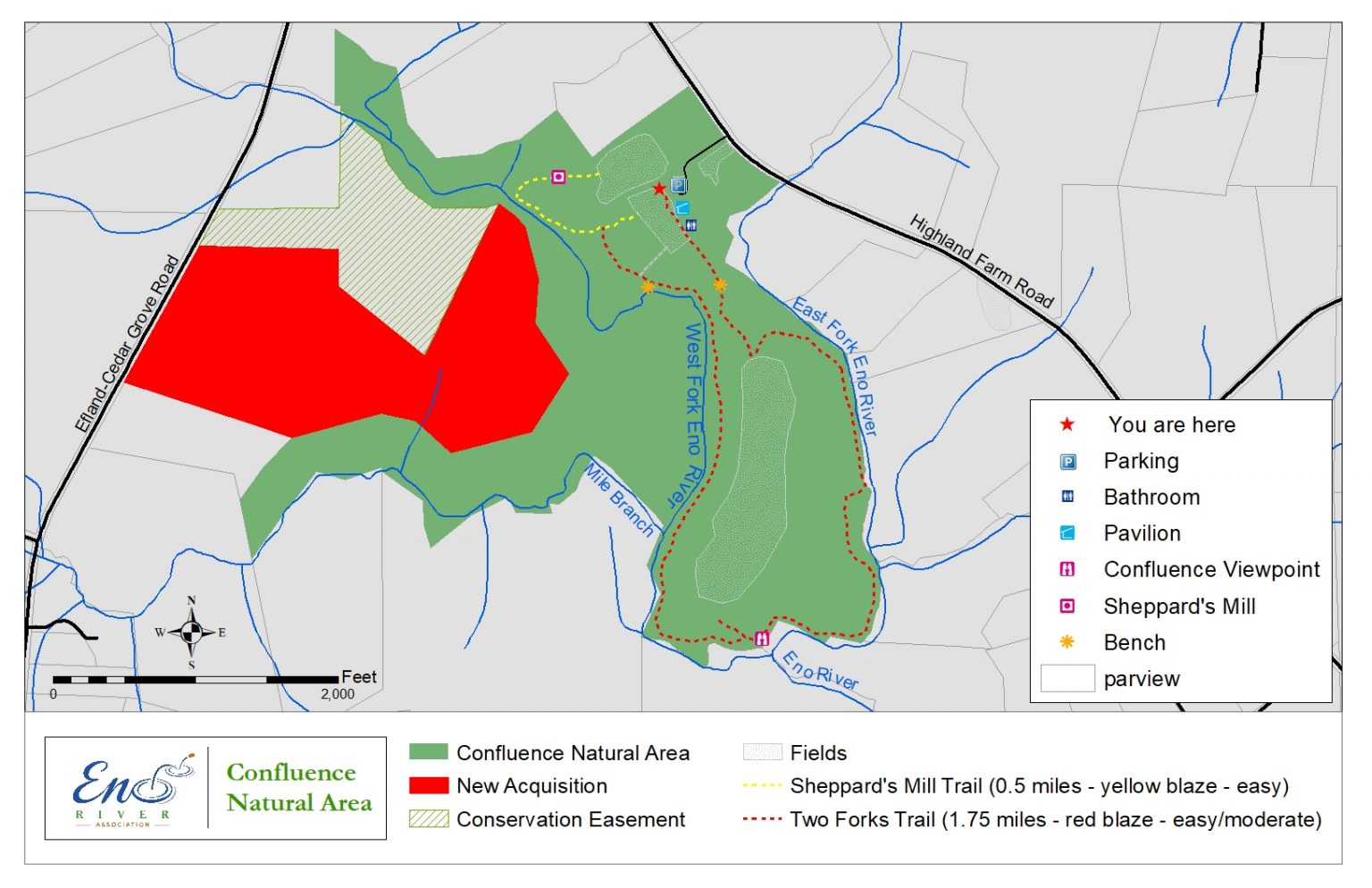1372x888 pixels.
Task: Click the 'Eno River' label at bottom
Action: point(821,670)
